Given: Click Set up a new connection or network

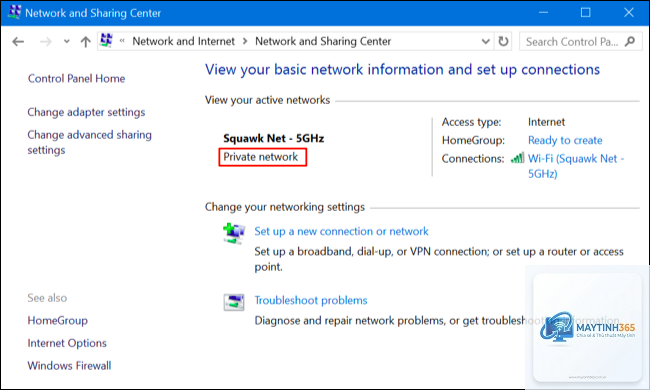Looking at the screenshot, I should click(x=341, y=231).
